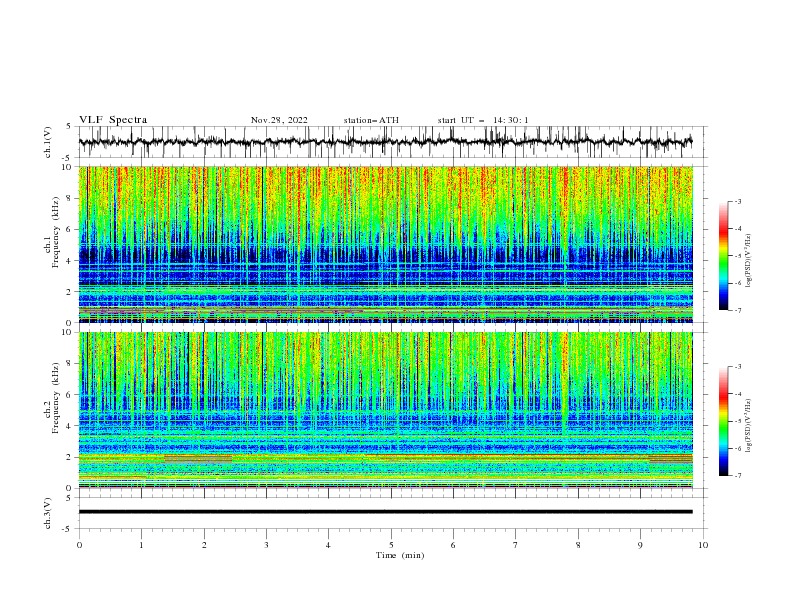Image resolution: width=792 pixels, height=612 pixels.
Task: Click the time axis tick label "6"
Action: [x=453, y=545]
